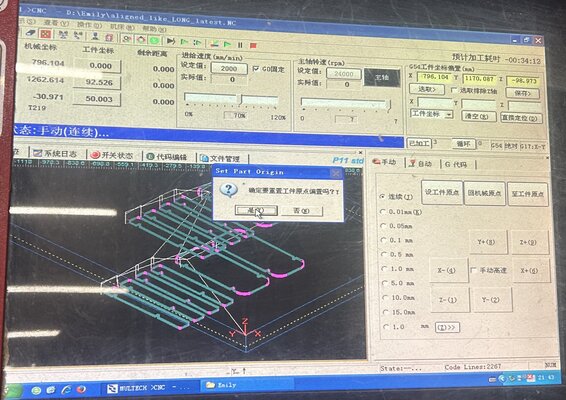Screen dimensions: 566x400
Task: Toggle the G0固定 checkbox
Action: [x=256, y=68]
